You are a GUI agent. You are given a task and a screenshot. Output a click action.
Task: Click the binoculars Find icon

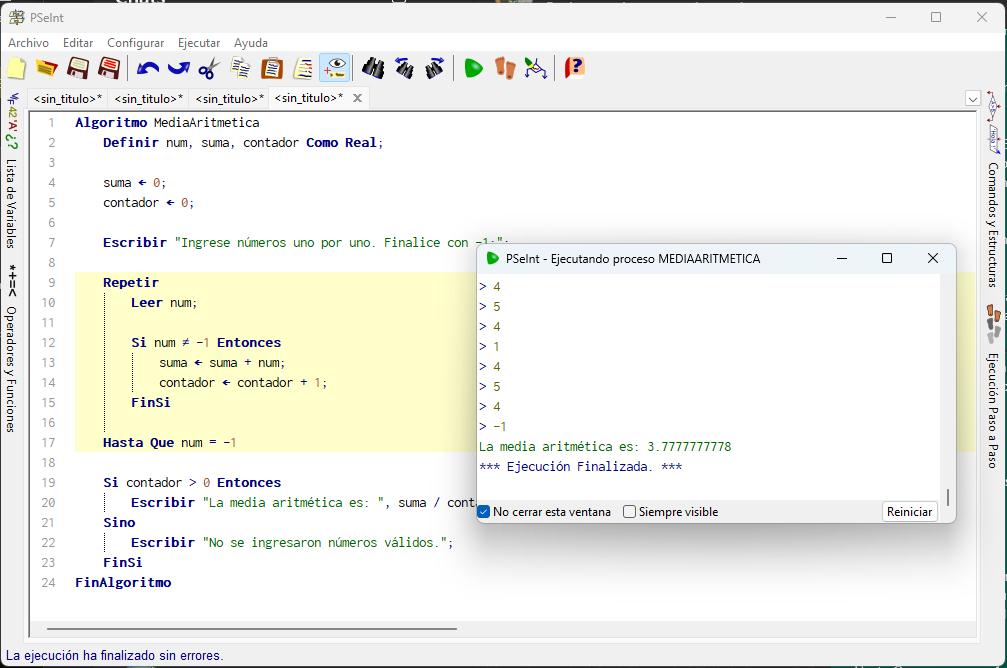click(373, 68)
